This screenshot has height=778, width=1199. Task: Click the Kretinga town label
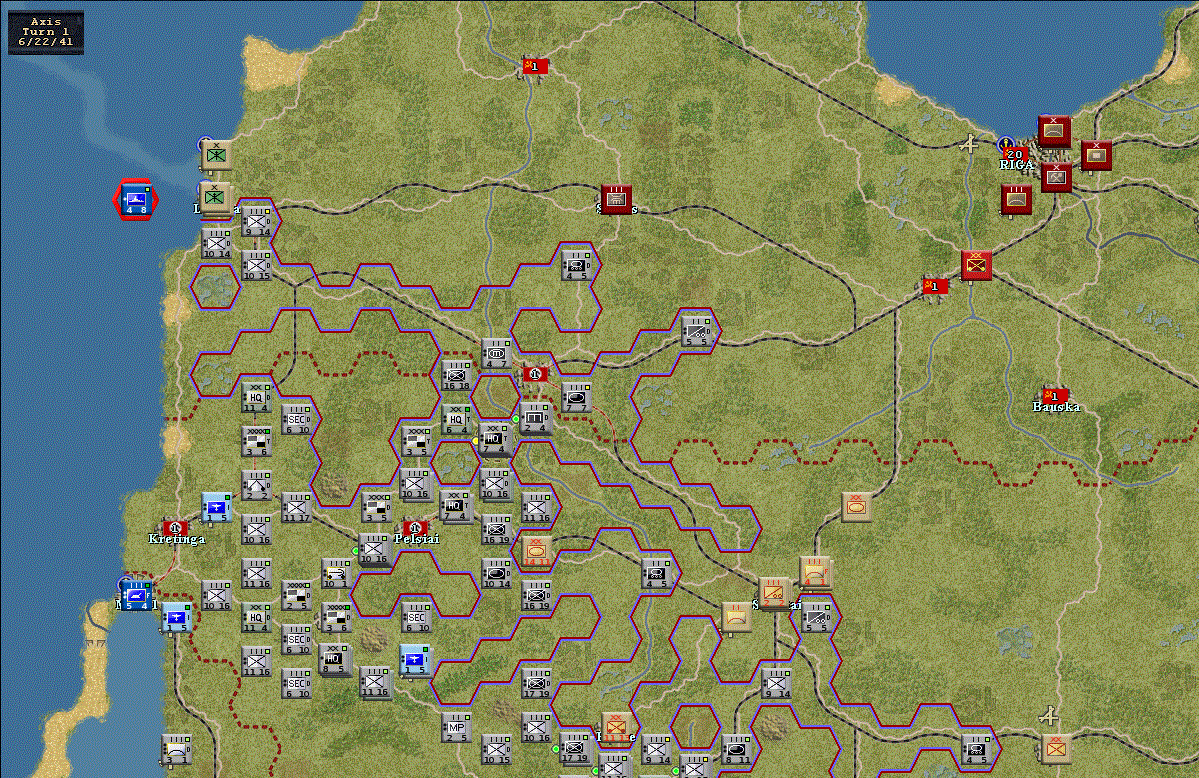177,539
